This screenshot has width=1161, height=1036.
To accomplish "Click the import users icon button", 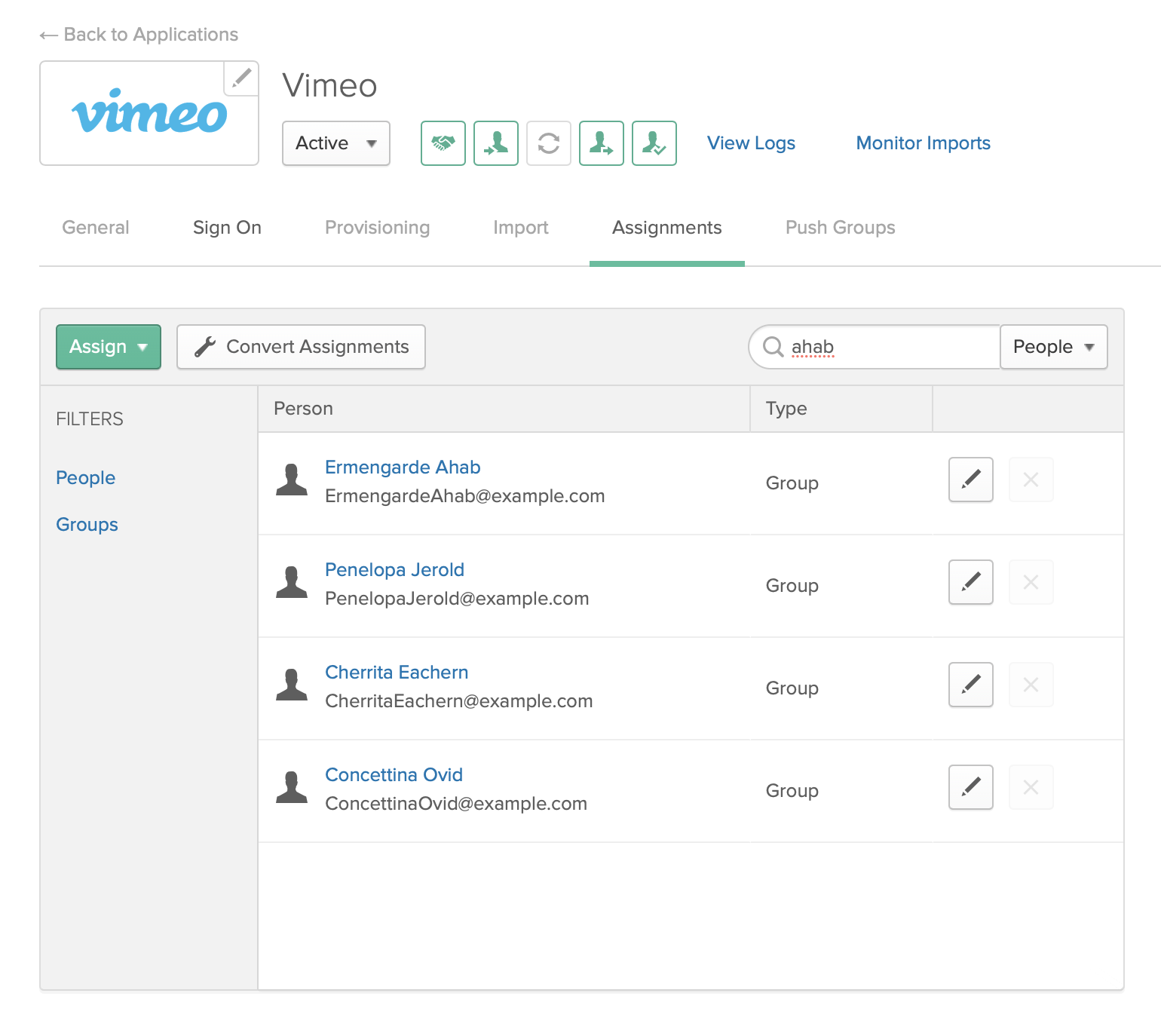I will click(x=495, y=143).
